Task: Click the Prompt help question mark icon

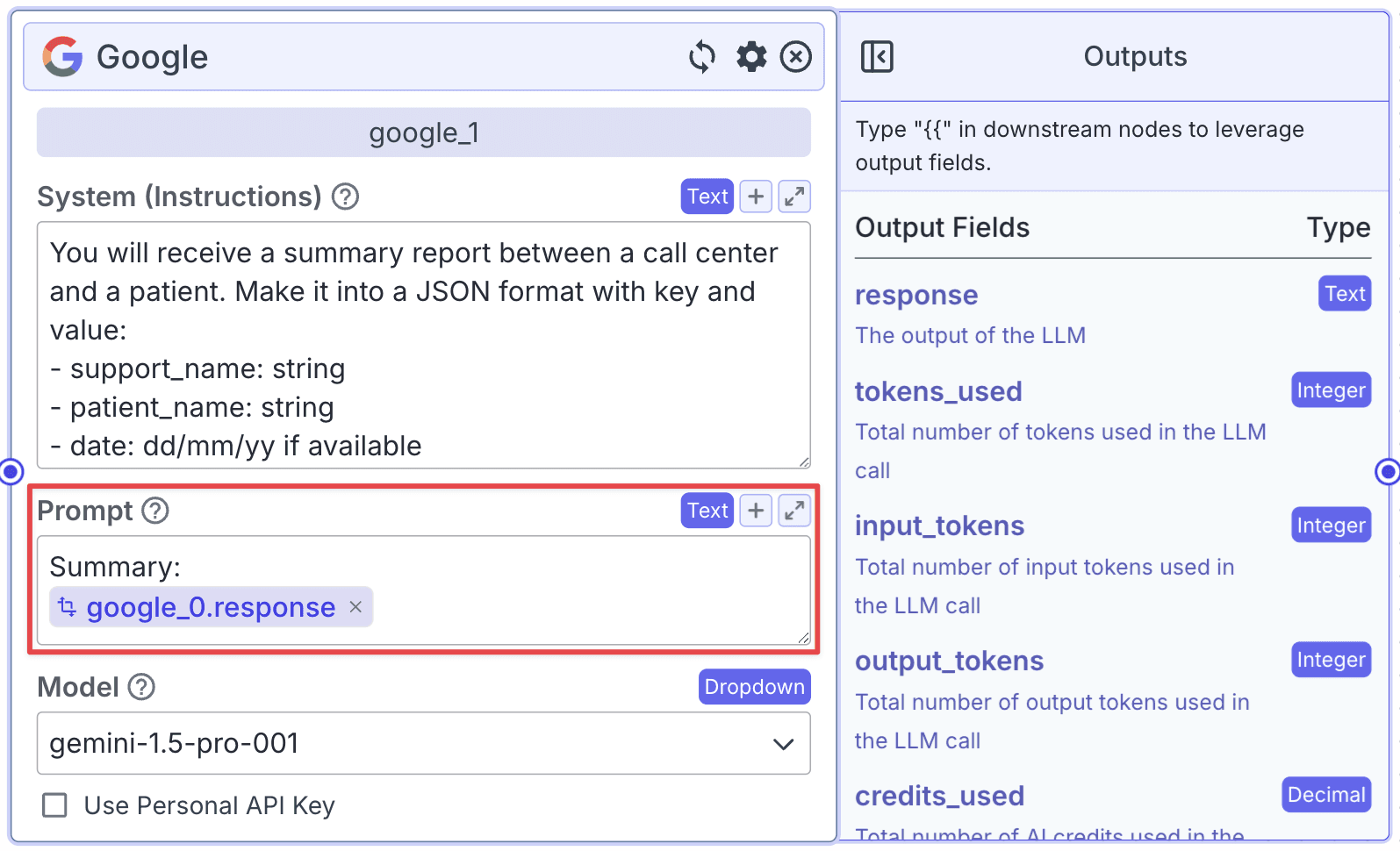Action: point(155,511)
